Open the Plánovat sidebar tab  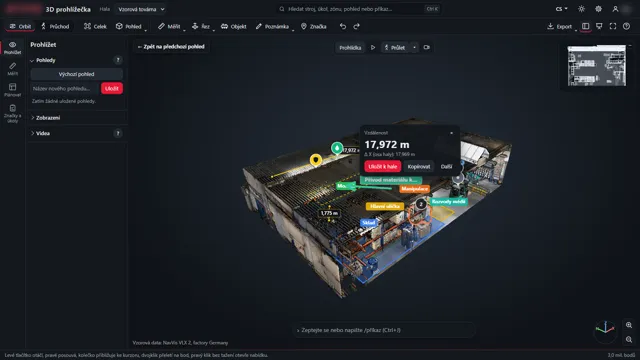(x=13, y=90)
